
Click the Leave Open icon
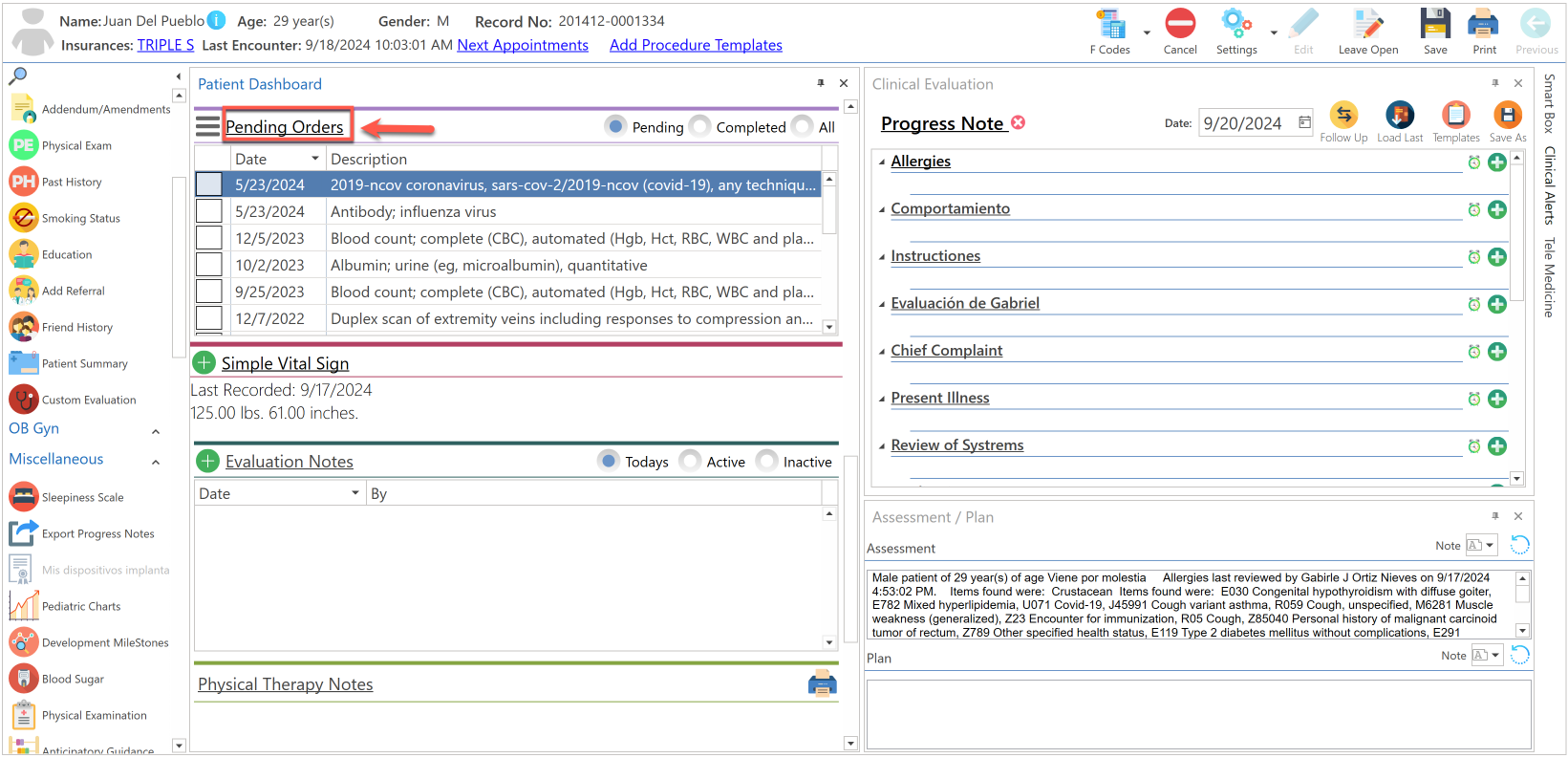[1367, 23]
